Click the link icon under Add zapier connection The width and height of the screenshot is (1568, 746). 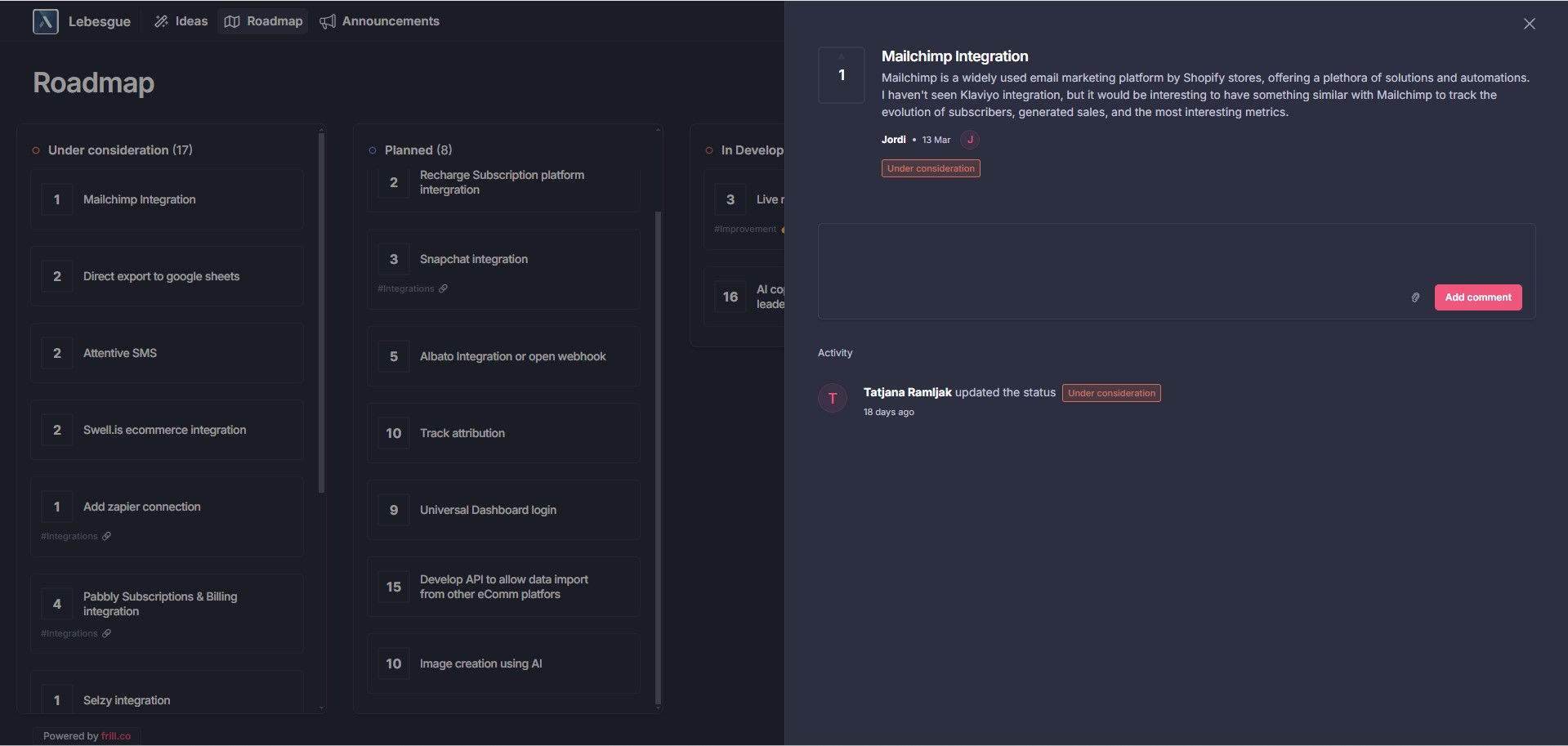(106, 536)
